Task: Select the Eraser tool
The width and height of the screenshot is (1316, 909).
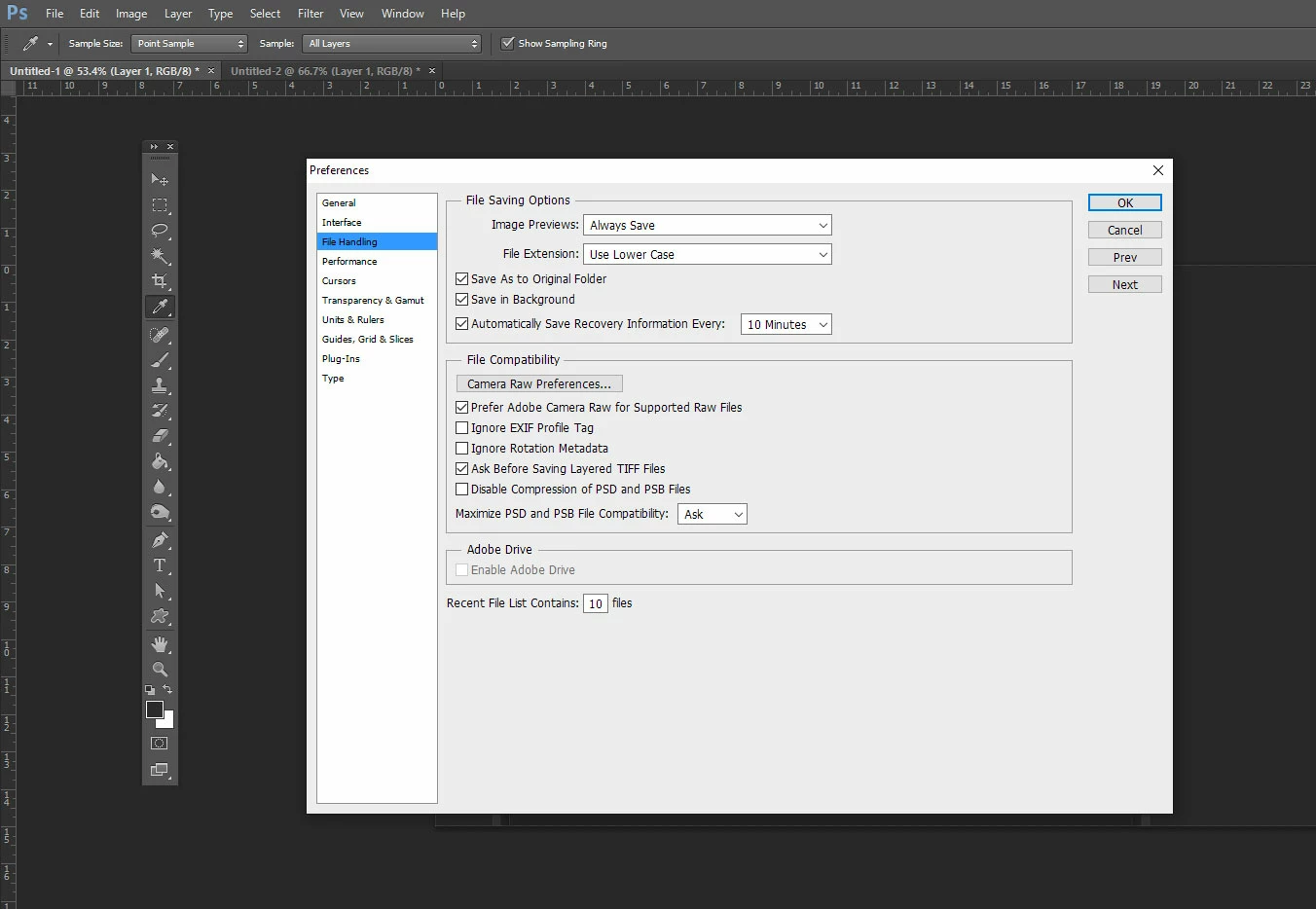Action: tap(160, 436)
